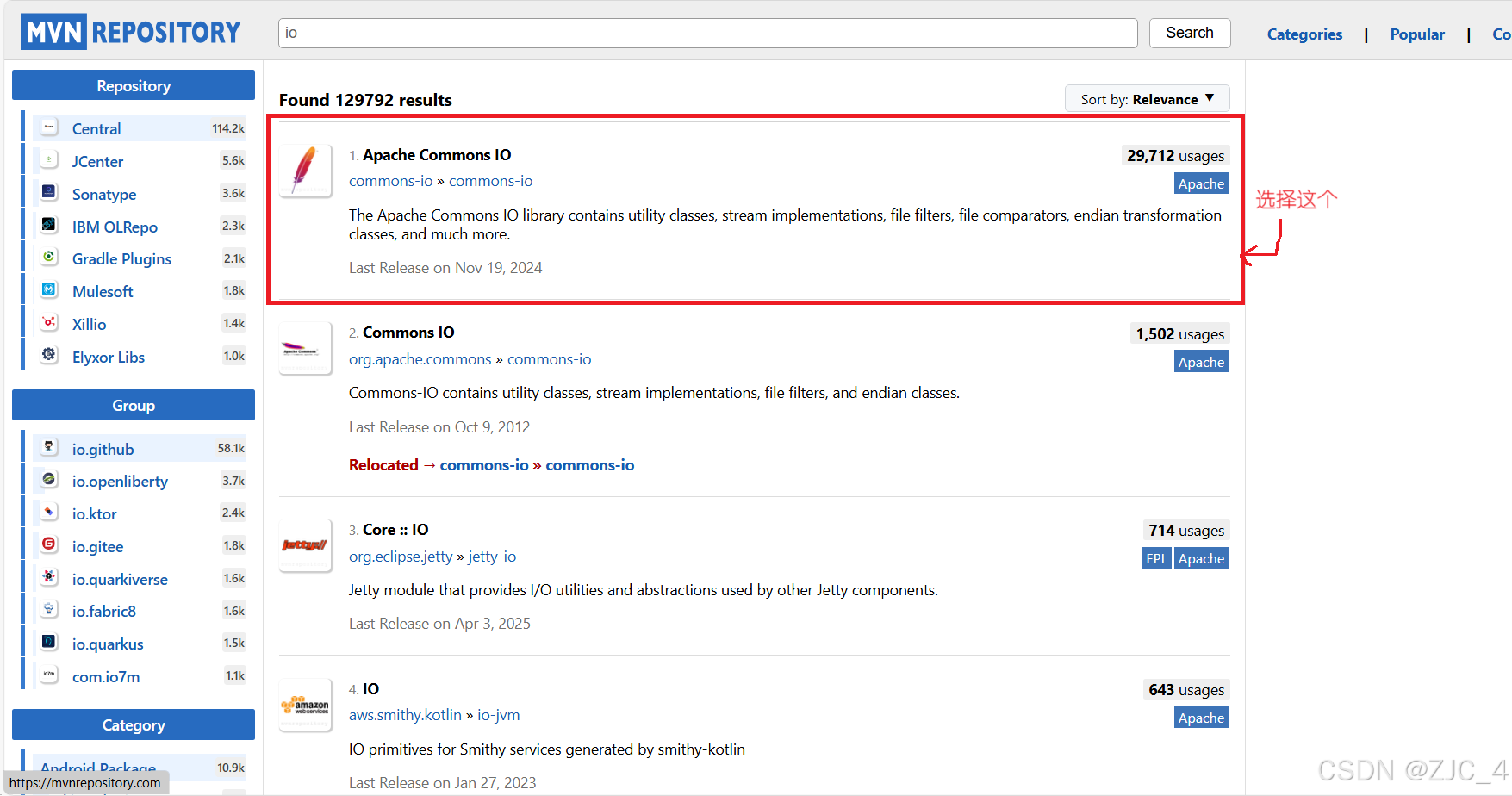Click the io.quarkiverse group icon

49,578
